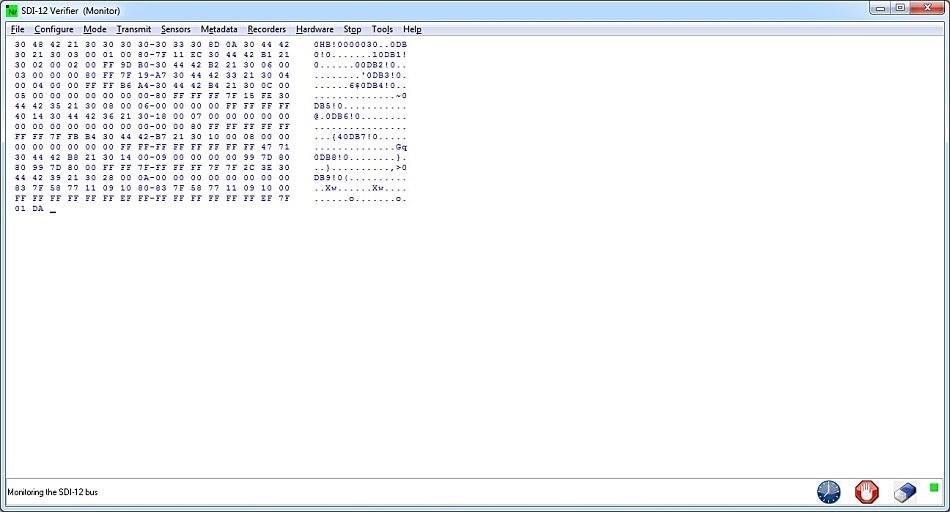
Task: Click the eraser clear-screen icon
Action: coord(905,492)
